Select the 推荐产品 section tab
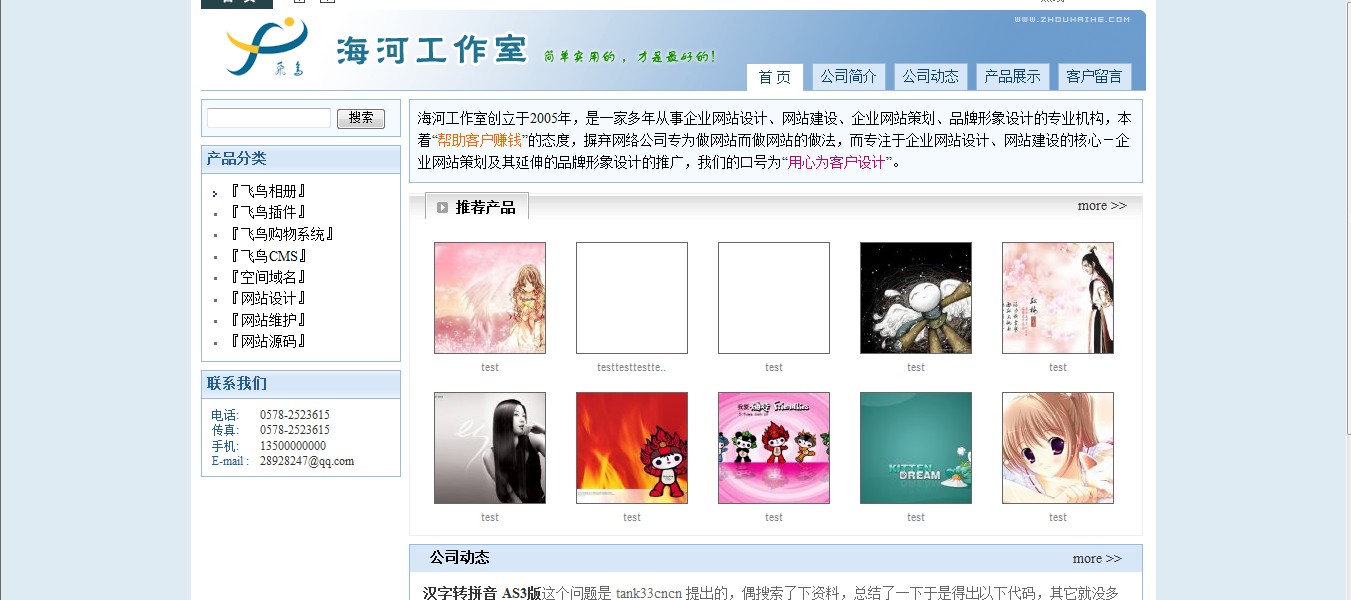1351x600 pixels. 477,207
